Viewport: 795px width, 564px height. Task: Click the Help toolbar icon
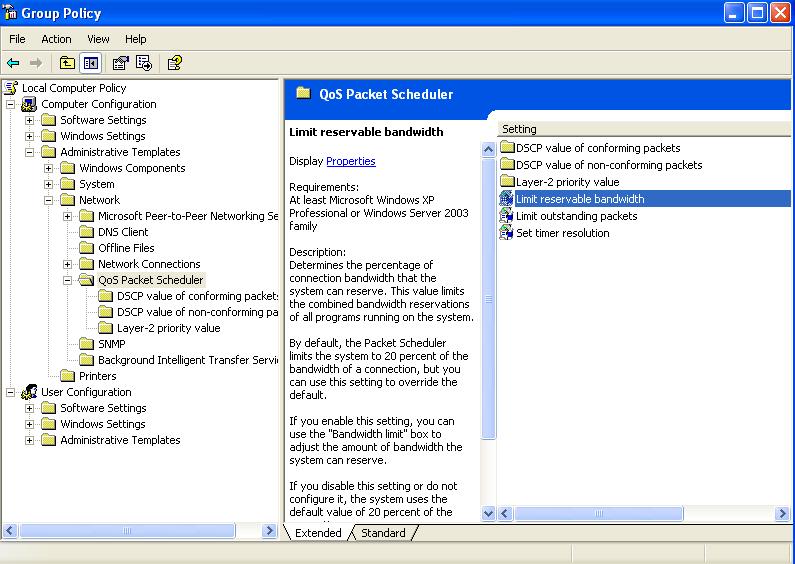[174, 63]
